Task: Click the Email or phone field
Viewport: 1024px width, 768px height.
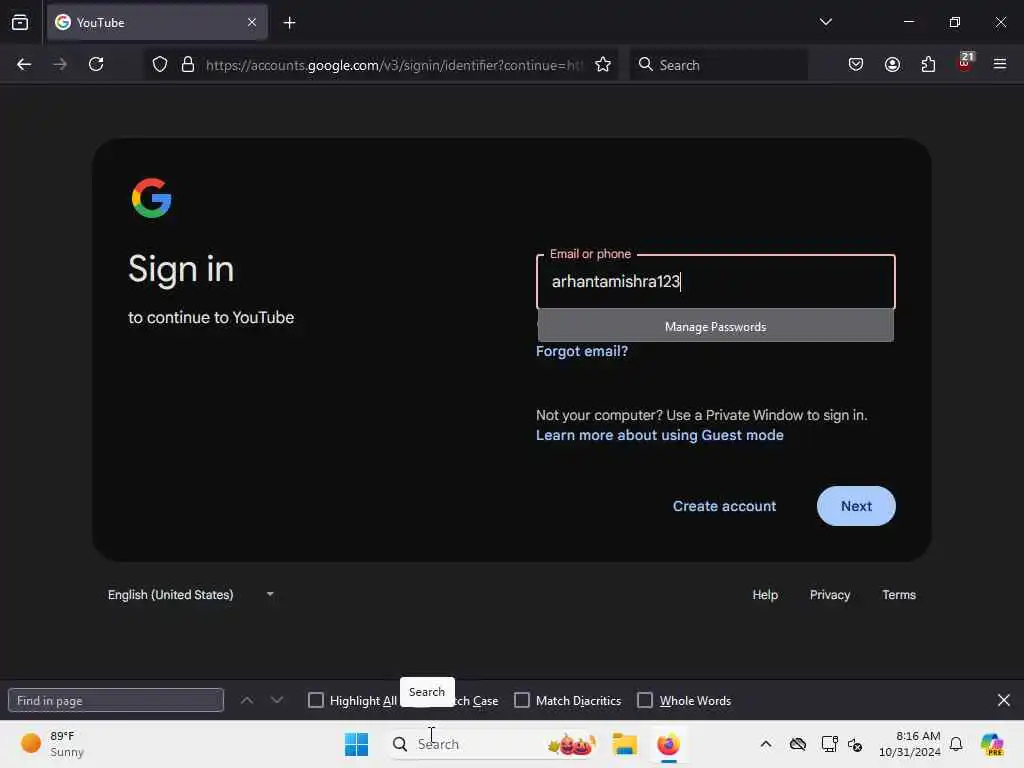Action: 716,281
